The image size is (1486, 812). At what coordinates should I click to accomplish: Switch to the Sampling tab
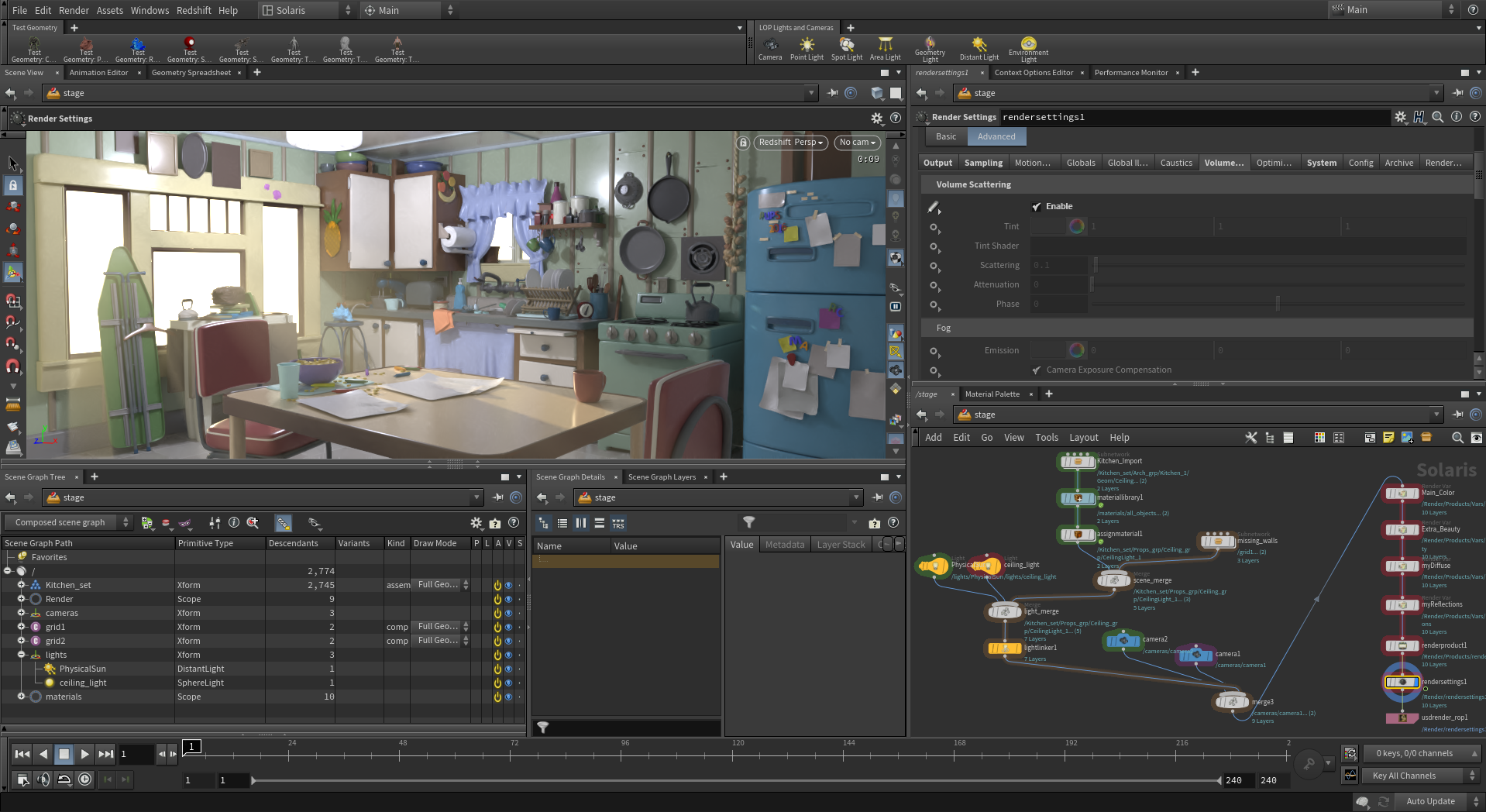pos(982,163)
